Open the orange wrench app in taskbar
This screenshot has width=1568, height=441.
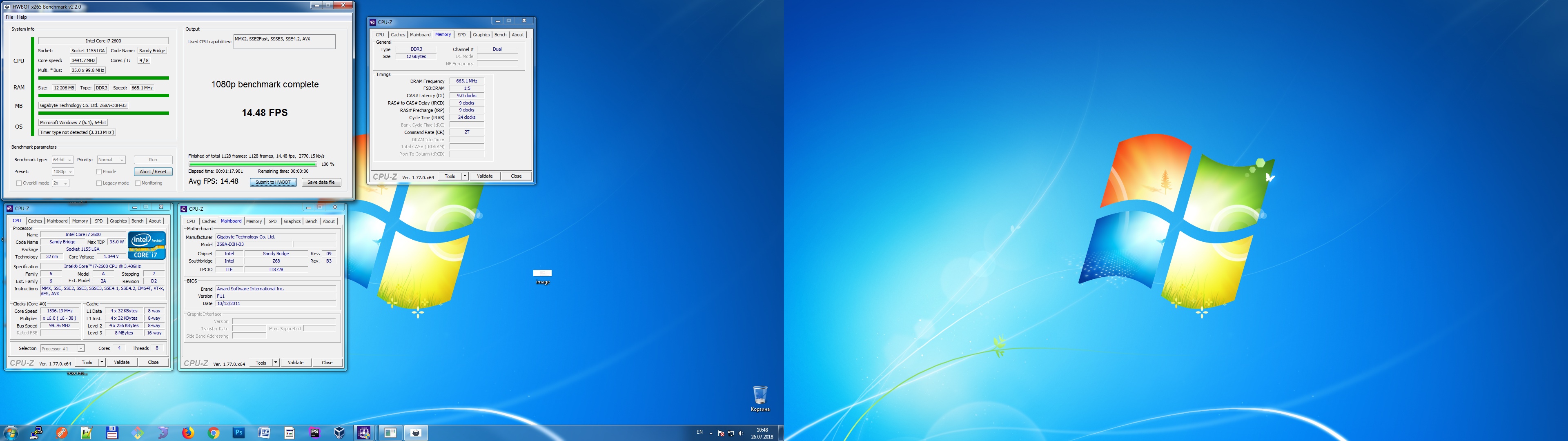point(62,432)
